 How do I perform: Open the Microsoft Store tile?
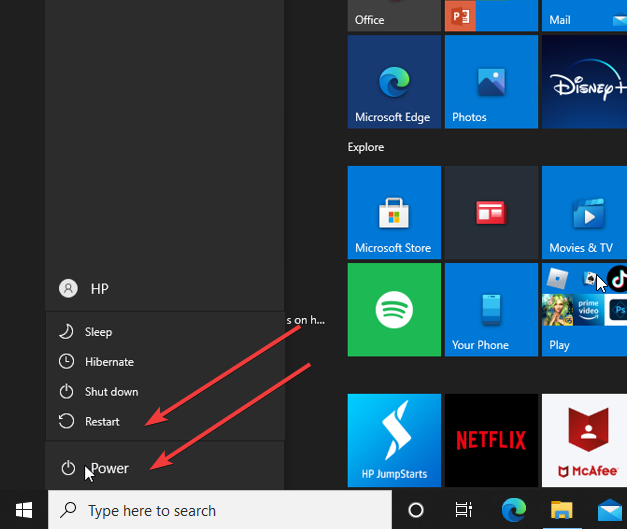pos(394,212)
